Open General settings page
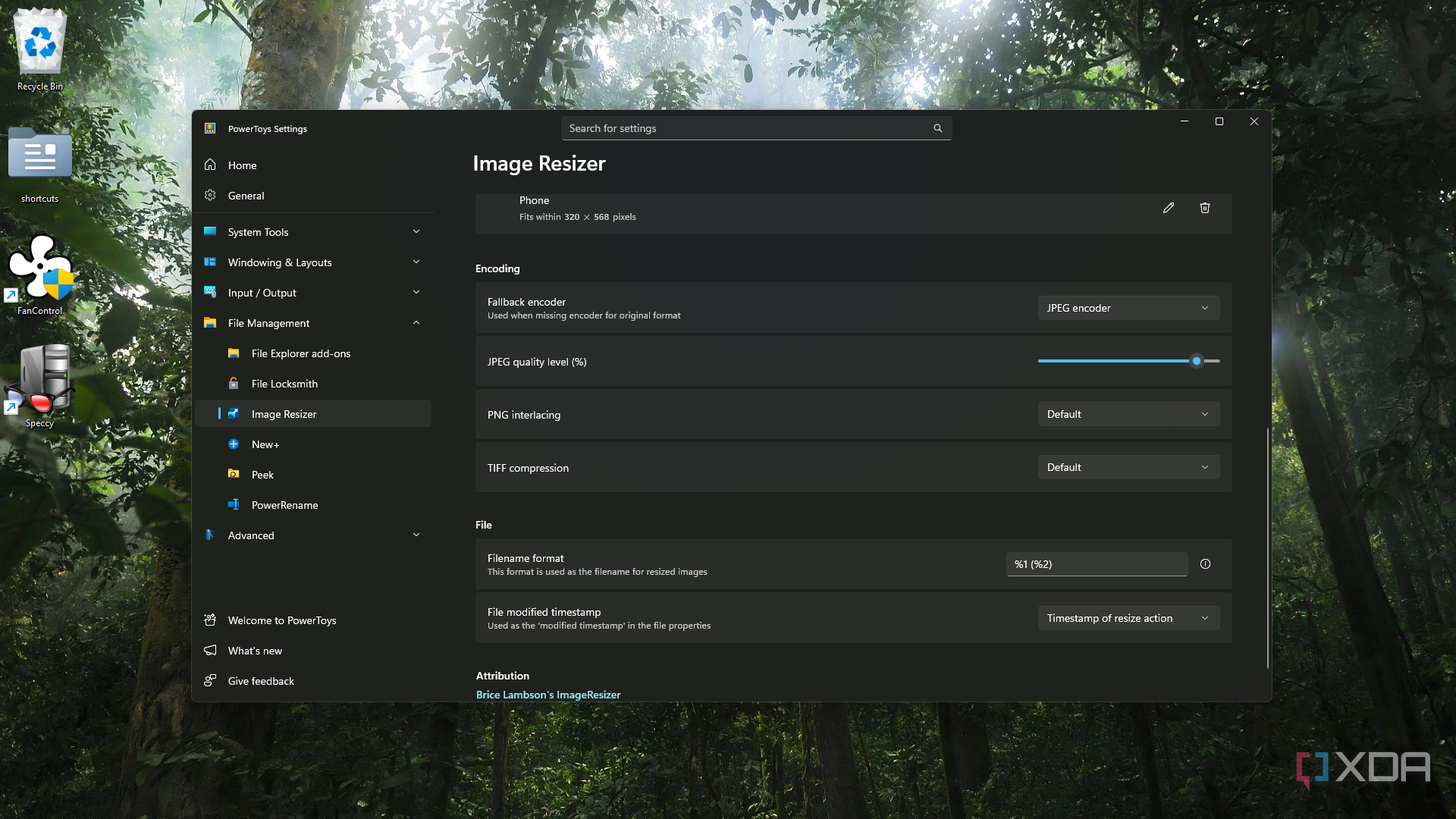The image size is (1456, 819). [x=313, y=196]
